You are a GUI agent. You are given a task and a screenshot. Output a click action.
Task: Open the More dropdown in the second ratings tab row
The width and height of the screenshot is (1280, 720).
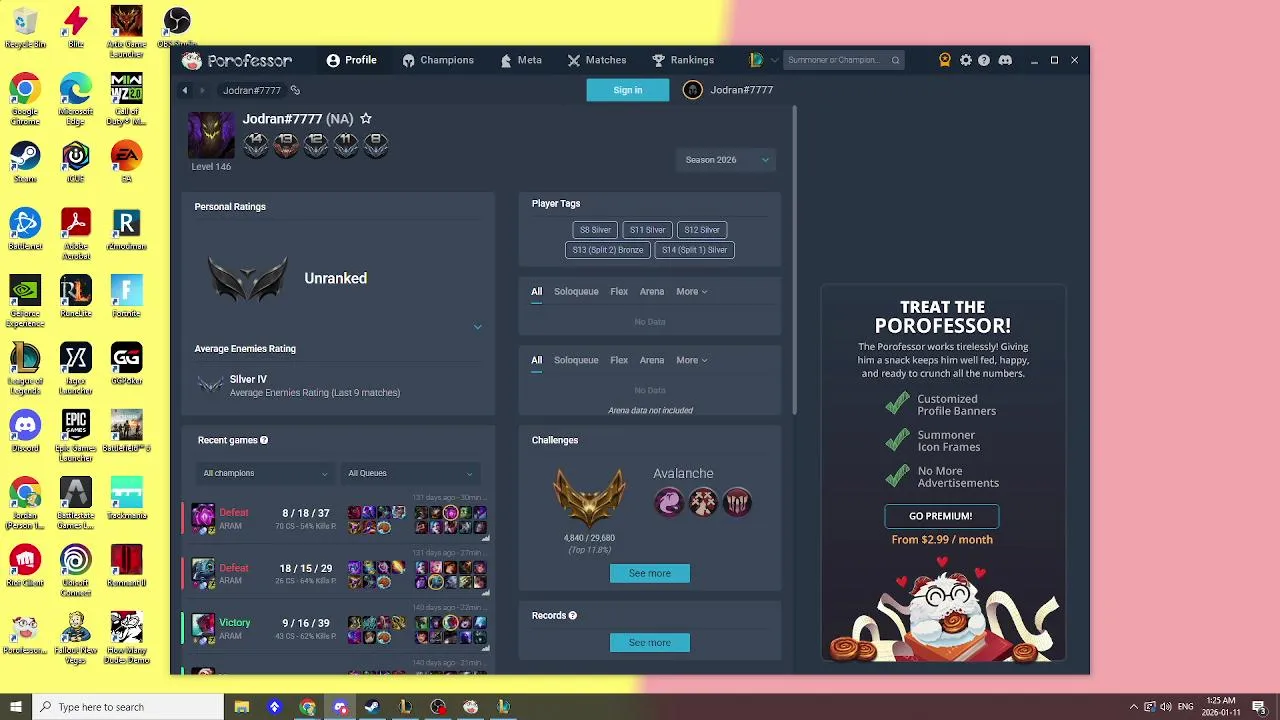coord(691,360)
